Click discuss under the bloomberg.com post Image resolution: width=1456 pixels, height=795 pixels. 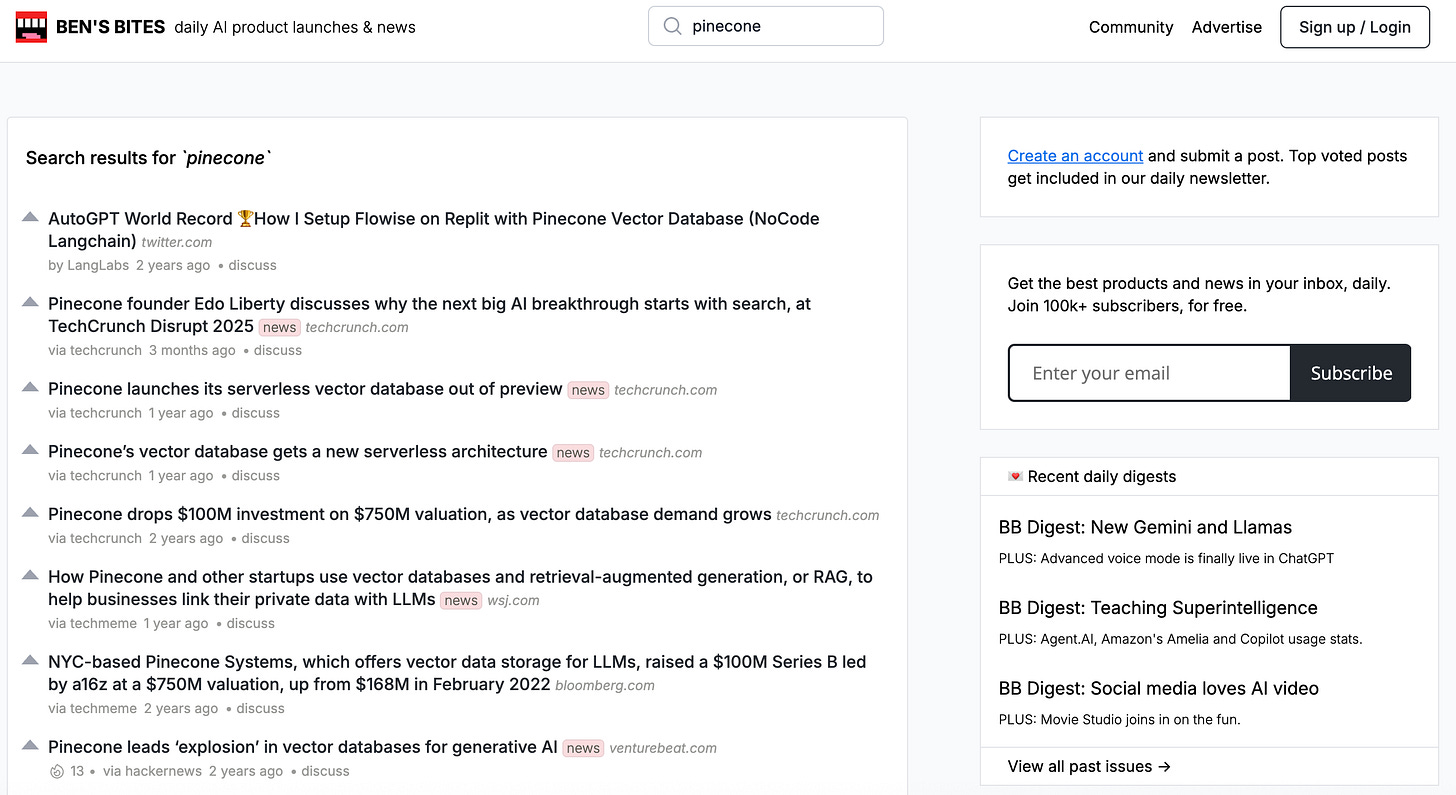coord(261,708)
